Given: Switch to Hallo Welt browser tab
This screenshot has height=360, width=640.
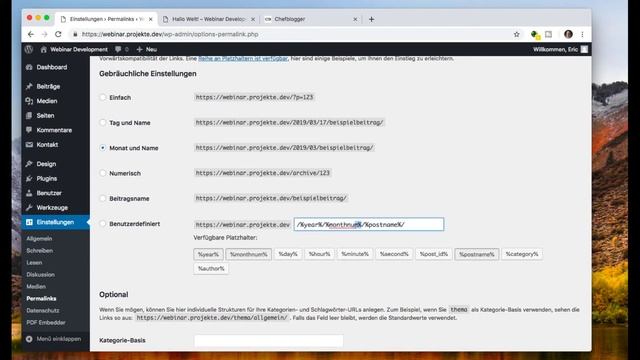Looking at the screenshot, I should tap(209, 19).
